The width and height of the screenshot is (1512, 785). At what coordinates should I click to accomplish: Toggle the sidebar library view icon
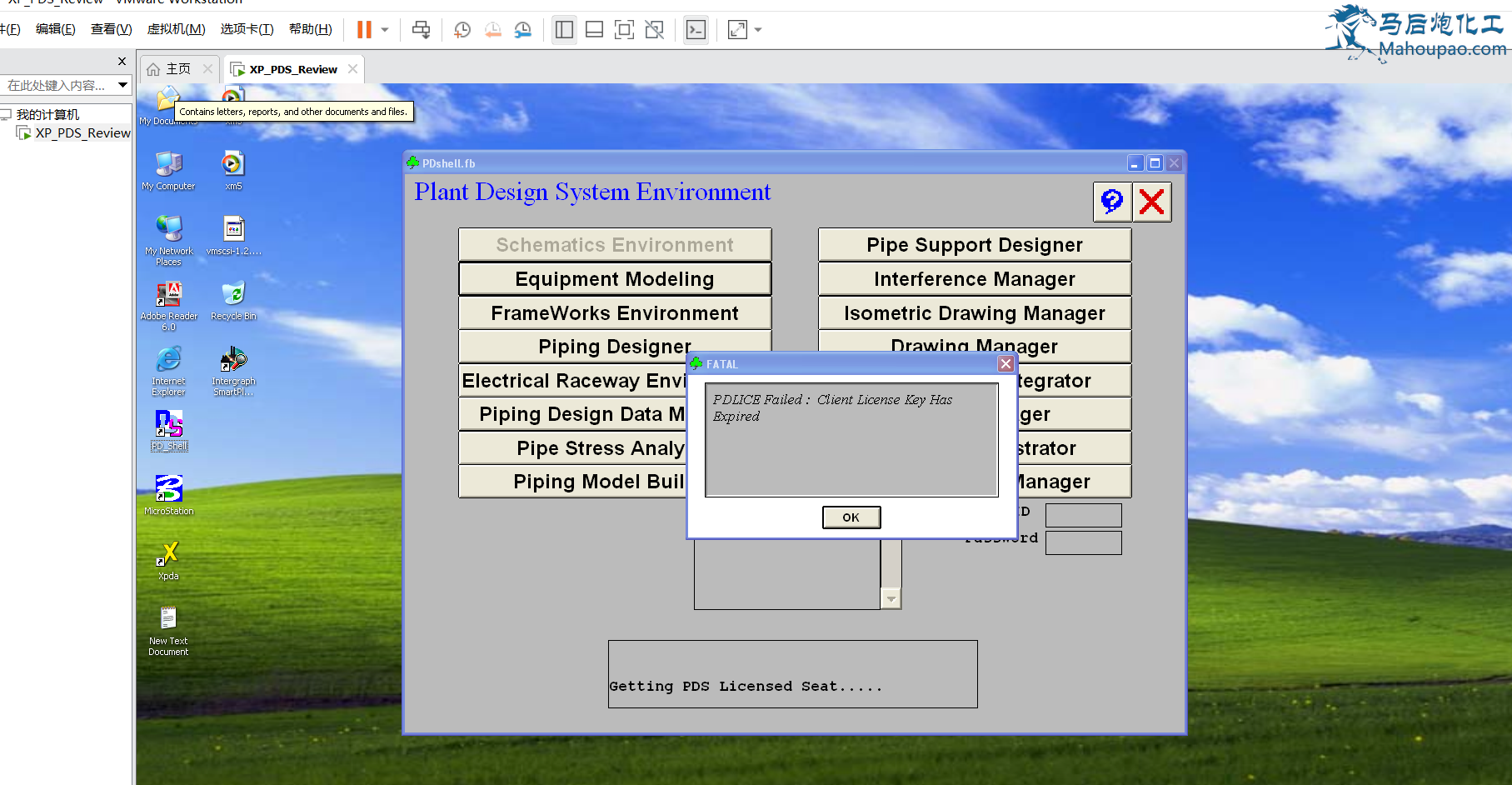point(564,30)
